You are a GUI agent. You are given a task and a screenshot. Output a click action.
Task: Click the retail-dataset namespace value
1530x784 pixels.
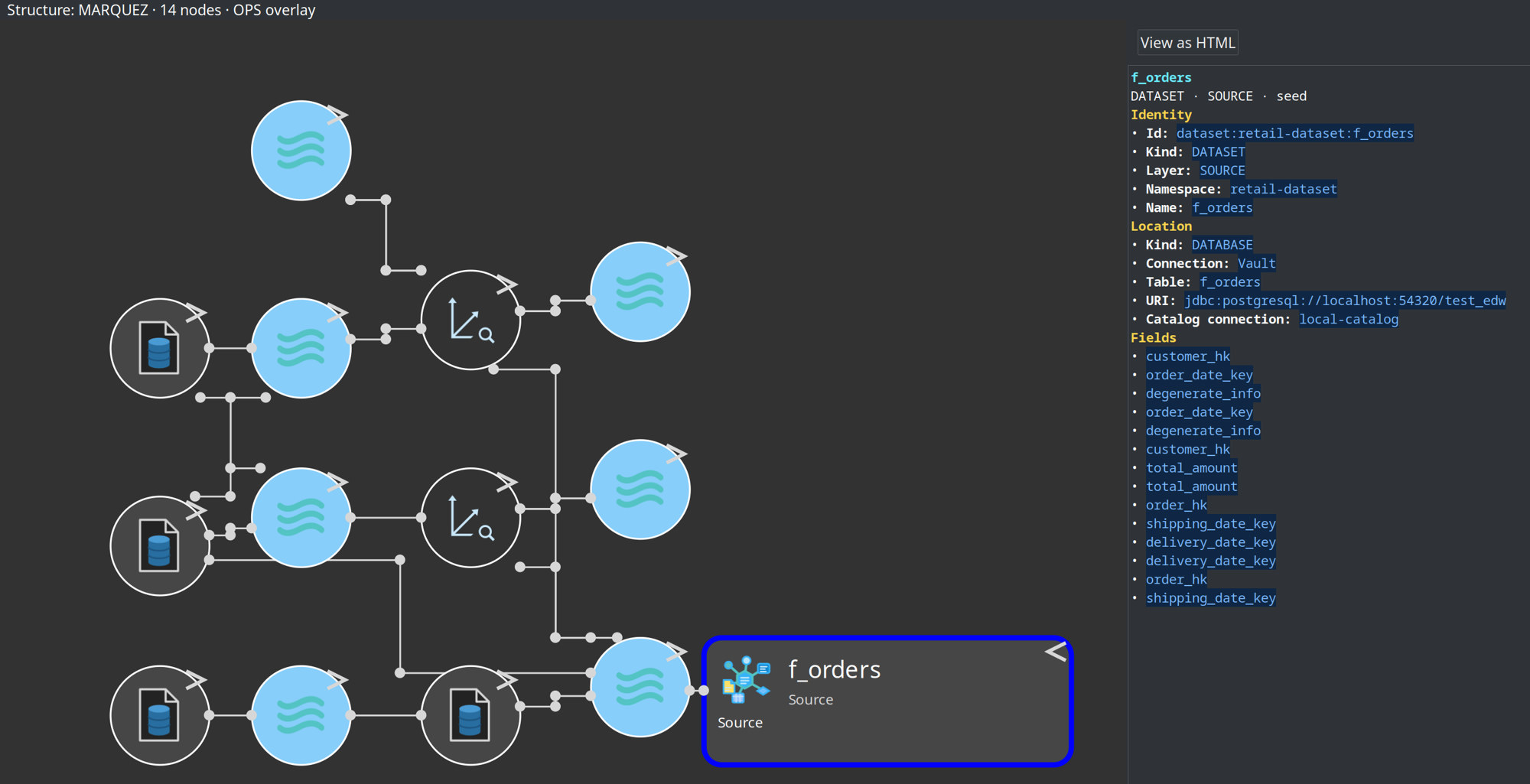point(1283,189)
